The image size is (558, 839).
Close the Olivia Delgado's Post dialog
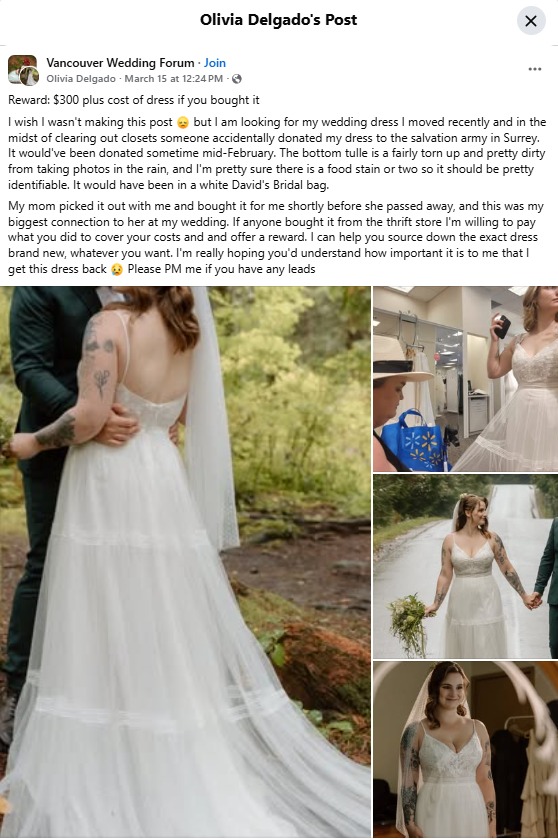click(x=531, y=21)
